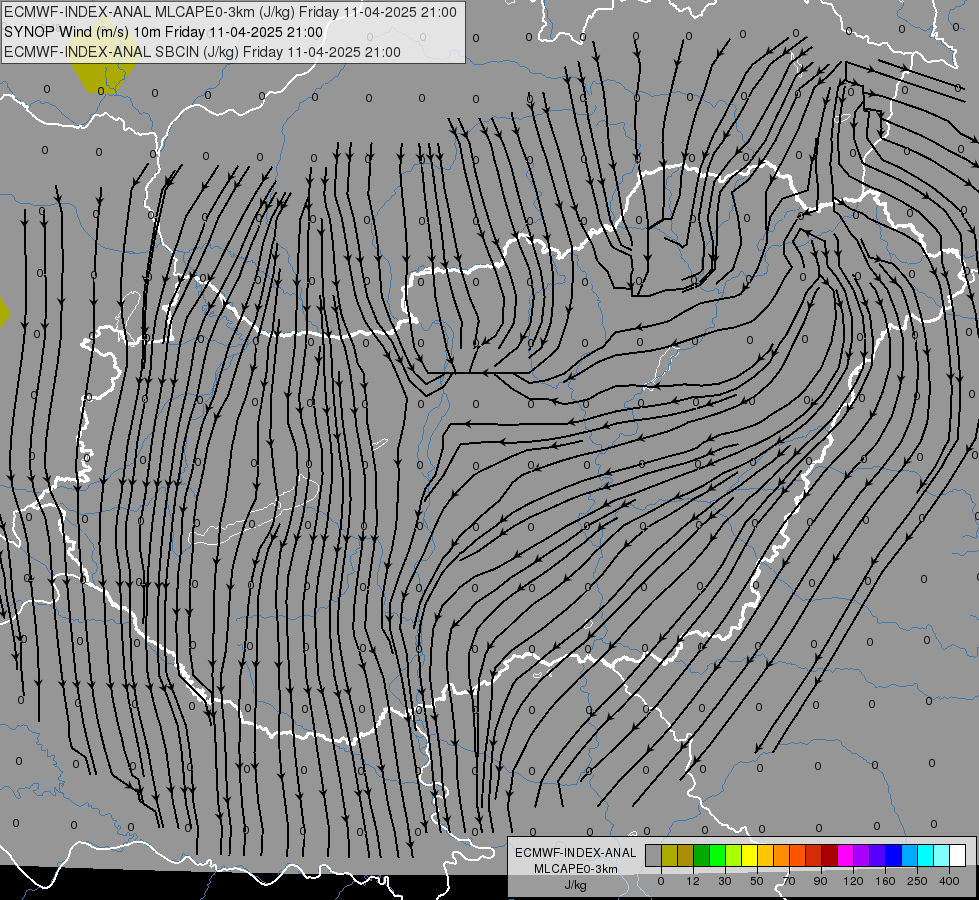The image size is (979, 900).
Task: Select the sky-blue swatch before the 250 tick
Action: point(910,856)
